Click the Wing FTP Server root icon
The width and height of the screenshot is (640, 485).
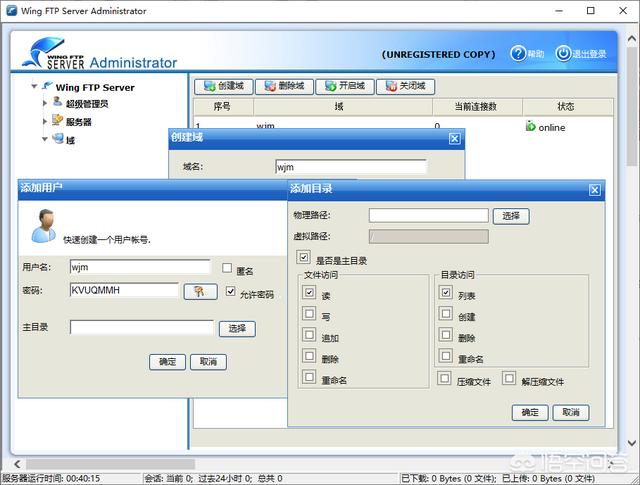tap(47, 86)
